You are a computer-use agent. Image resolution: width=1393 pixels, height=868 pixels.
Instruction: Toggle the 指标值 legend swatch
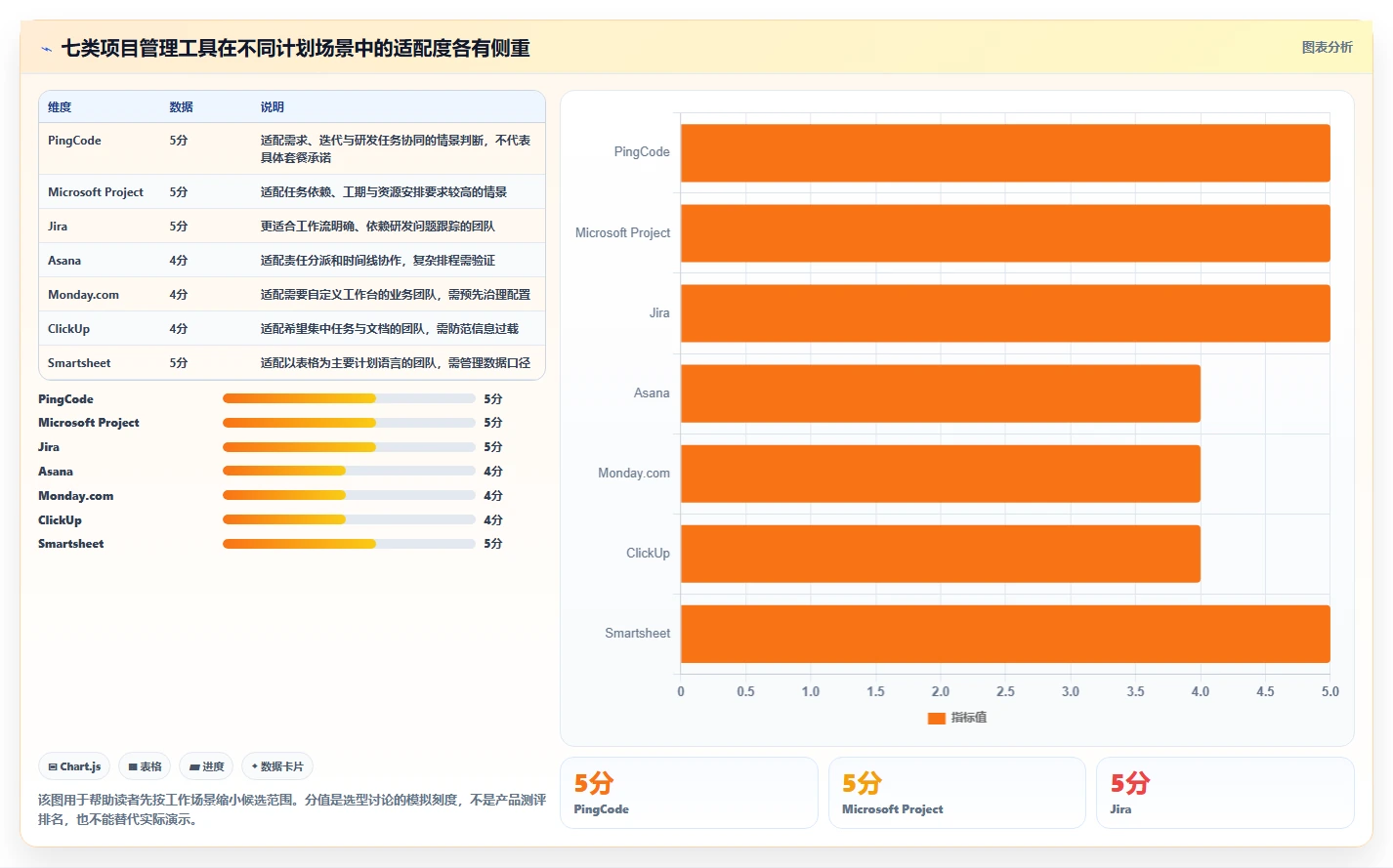click(x=936, y=718)
